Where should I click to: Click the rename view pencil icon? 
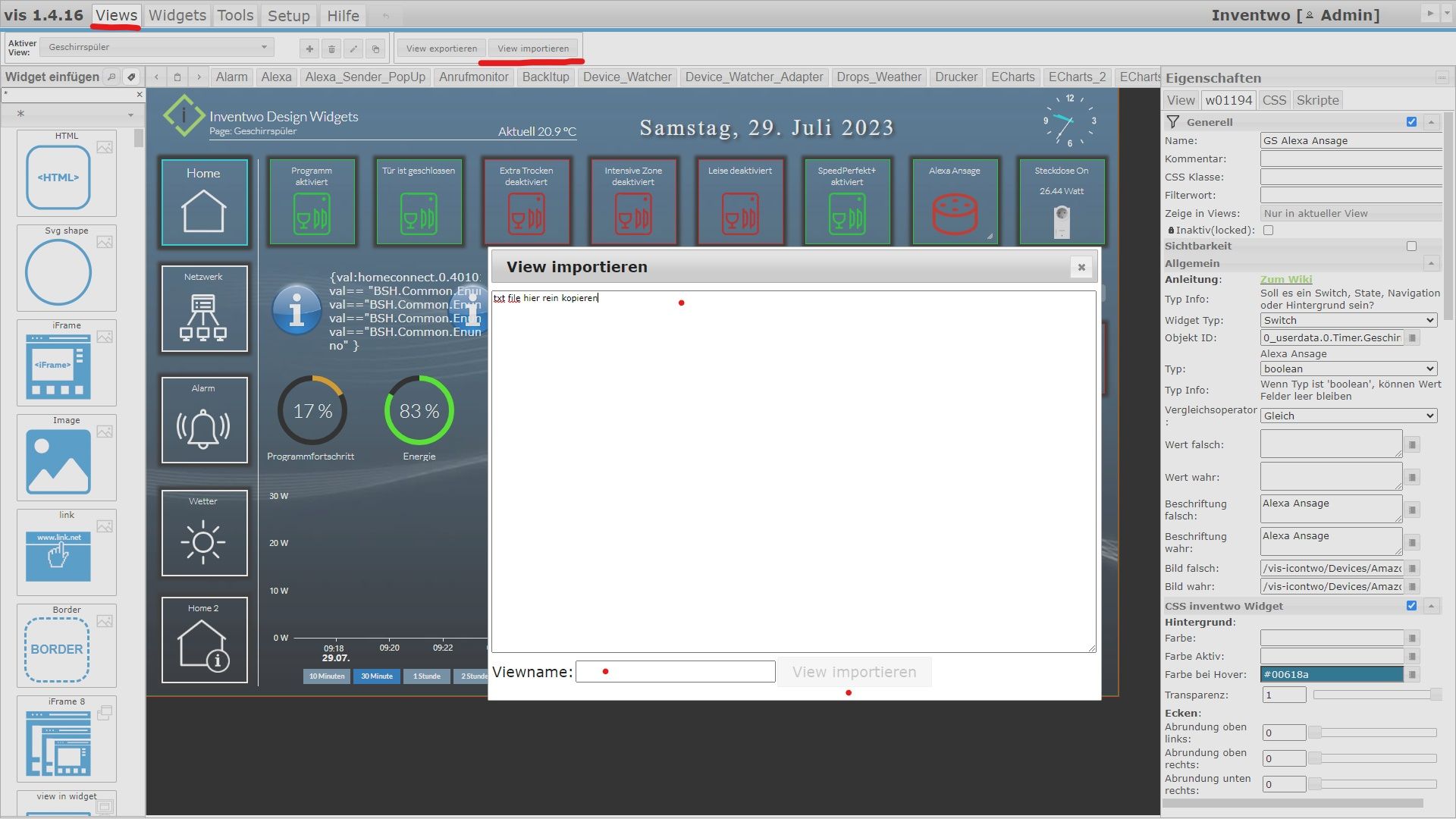pos(353,49)
